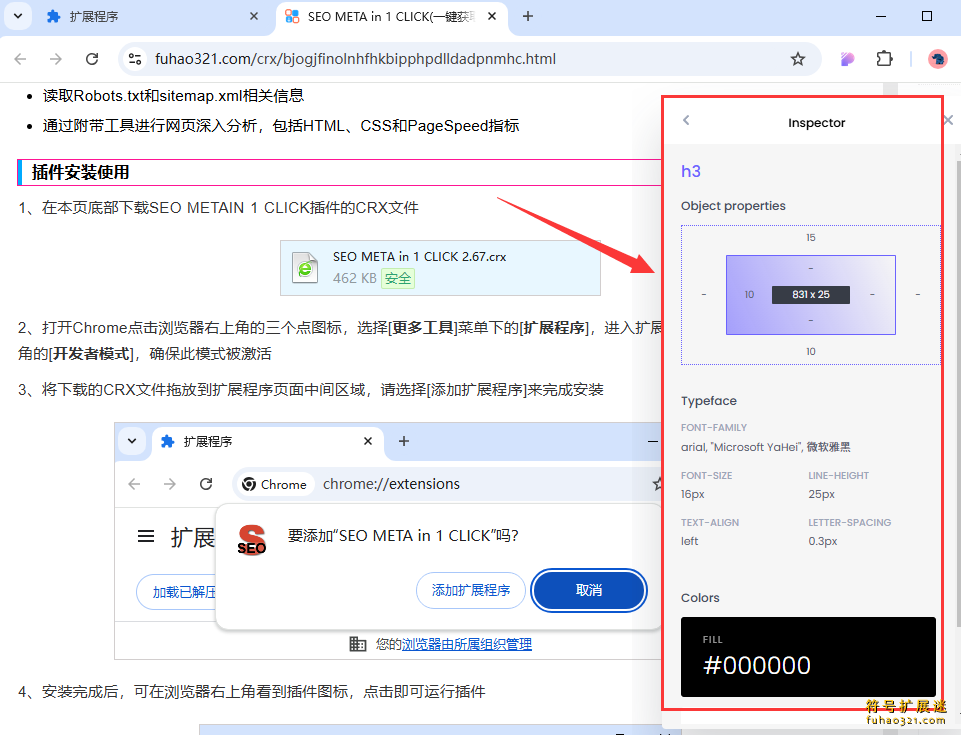Download the SEO META in 1 CLICK 2.67.crx file
This screenshot has height=735, width=961.
pos(440,268)
